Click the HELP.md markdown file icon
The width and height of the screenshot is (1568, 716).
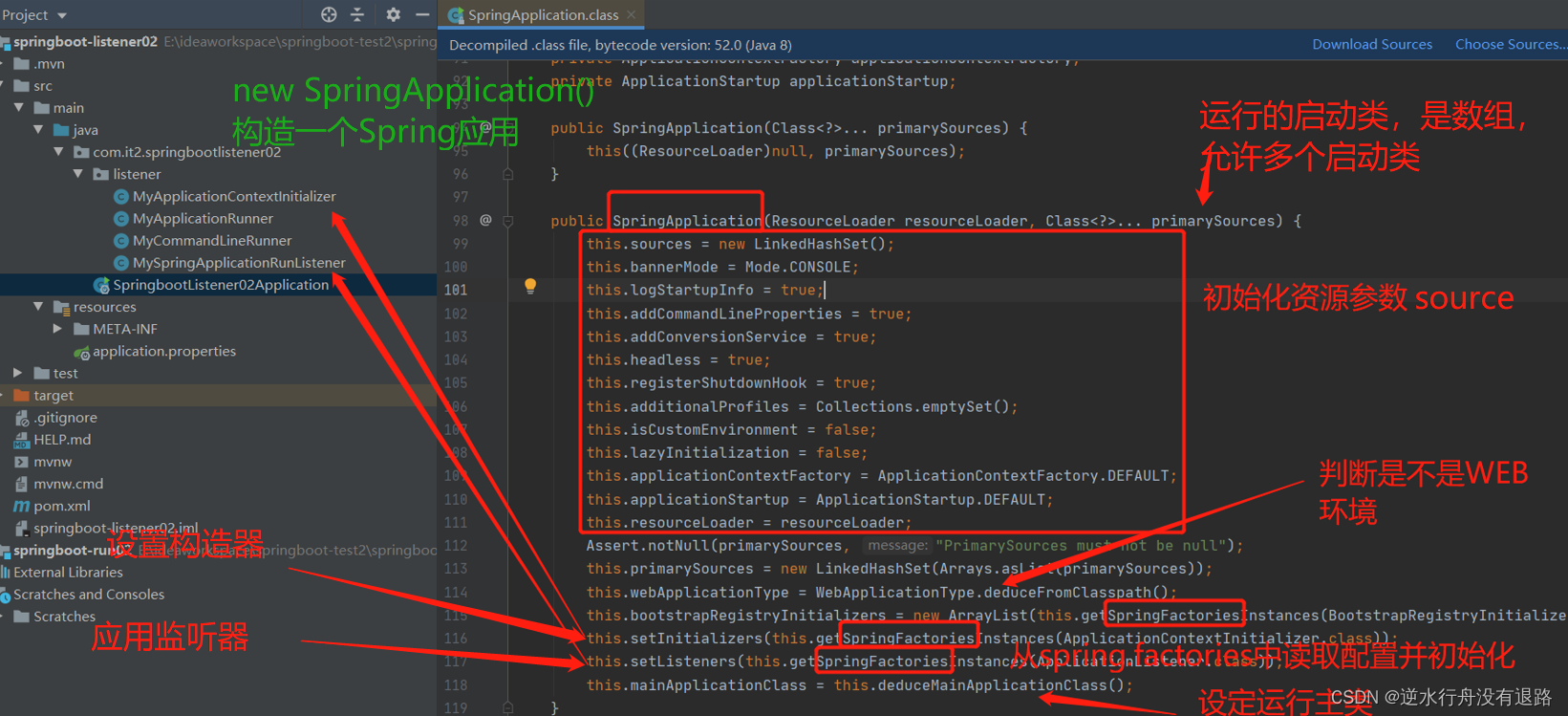click(x=21, y=440)
